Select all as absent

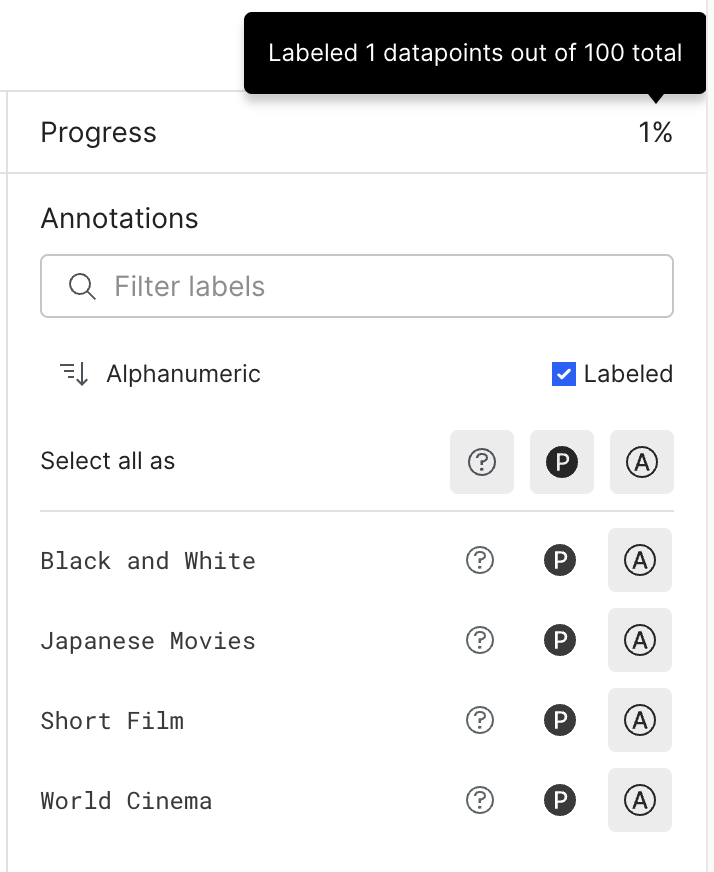(642, 462)
